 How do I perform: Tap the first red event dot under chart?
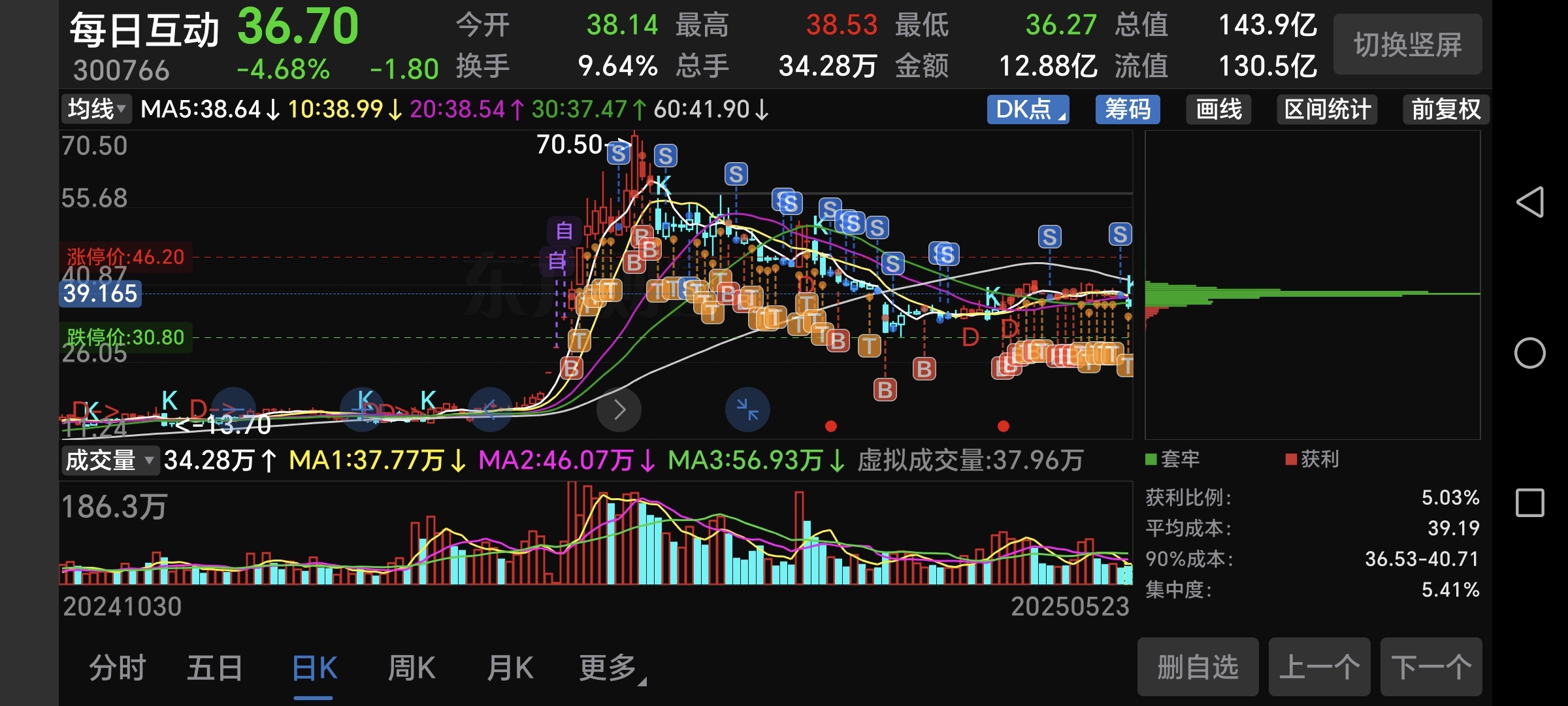click(831, 426)
